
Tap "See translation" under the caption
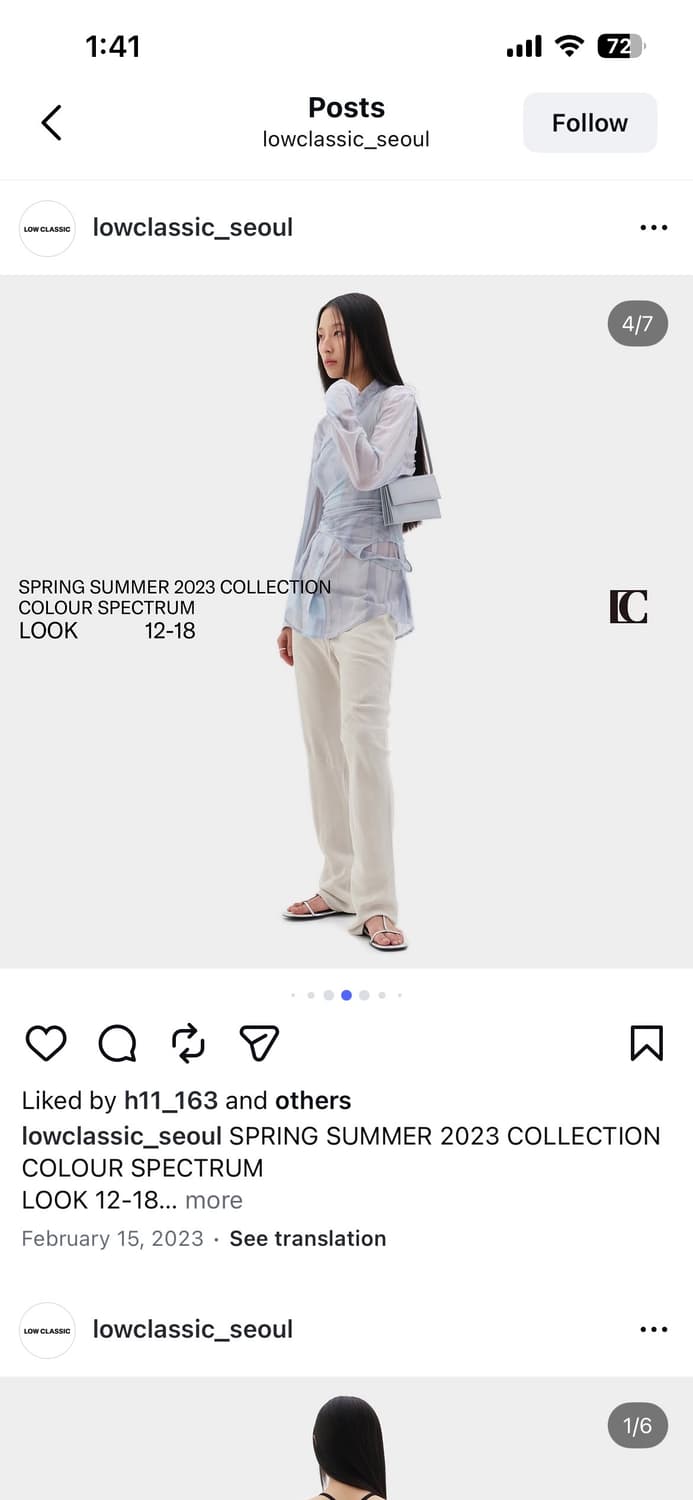[308, 1238]
